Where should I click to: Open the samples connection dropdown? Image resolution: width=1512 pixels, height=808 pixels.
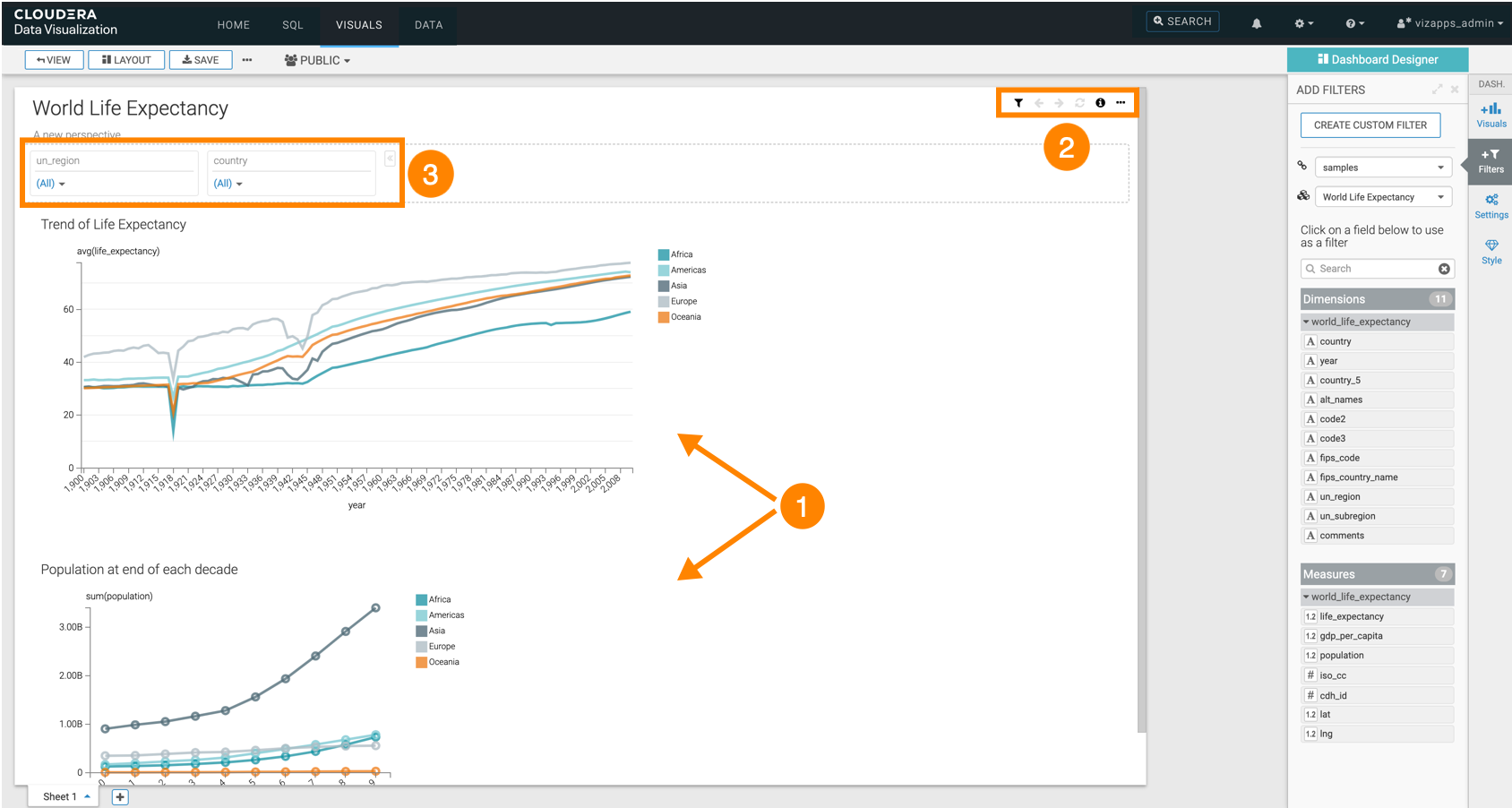(1382, 168)
